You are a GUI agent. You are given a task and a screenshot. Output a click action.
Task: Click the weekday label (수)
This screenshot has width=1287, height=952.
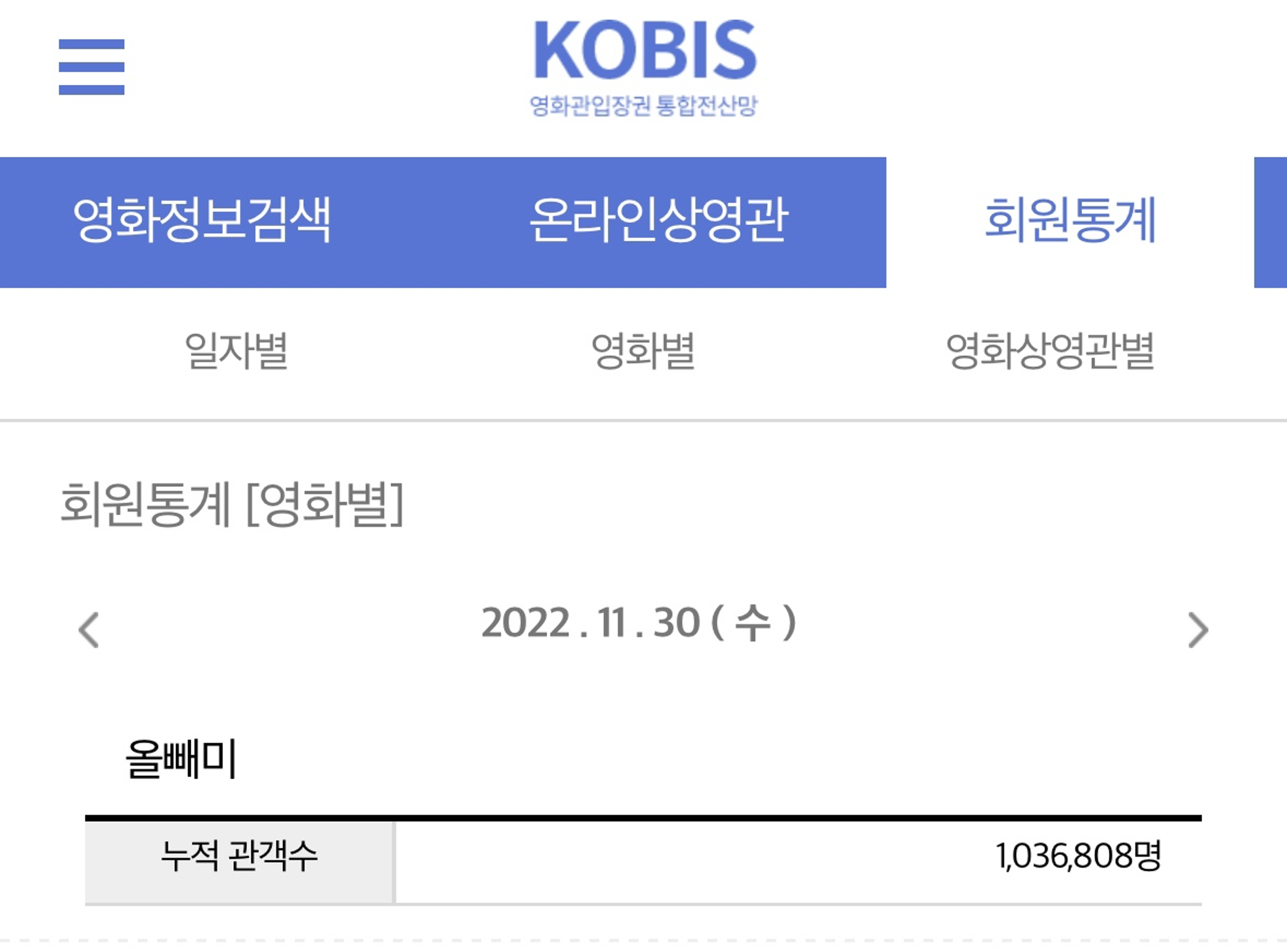(x=754, y=624)
